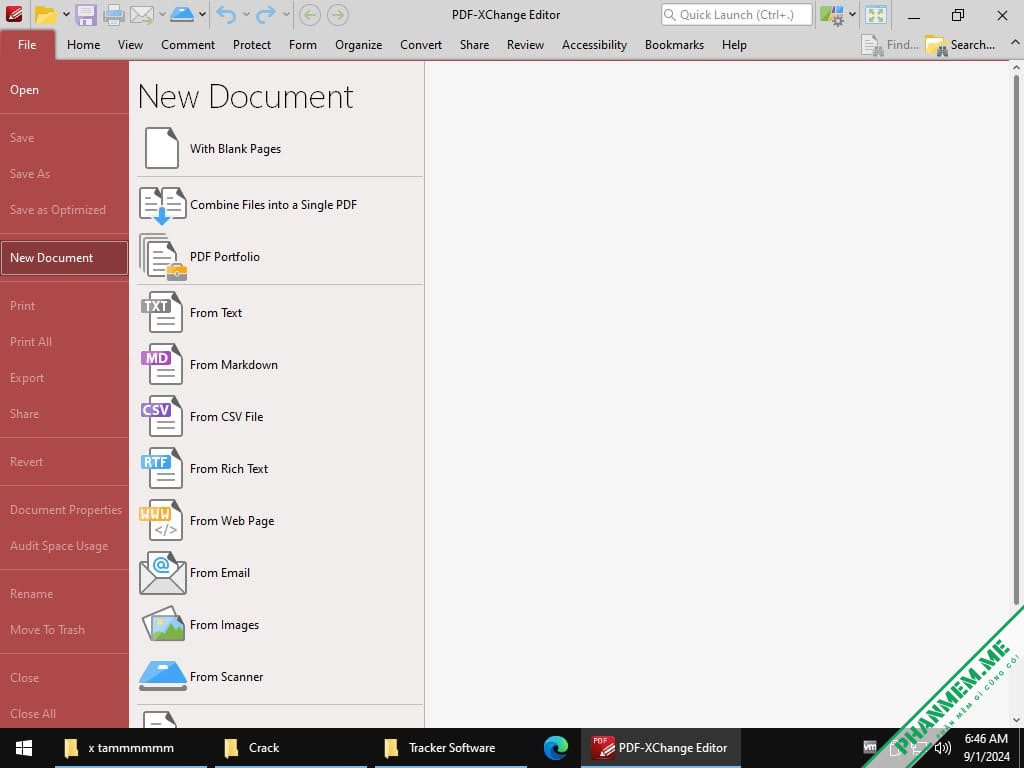Image resolution: width=1024 pixels, height=768 pixels.
Task: Expand the Scanner dropdown arrow in toolbar
Action: (x=202, y=14)
